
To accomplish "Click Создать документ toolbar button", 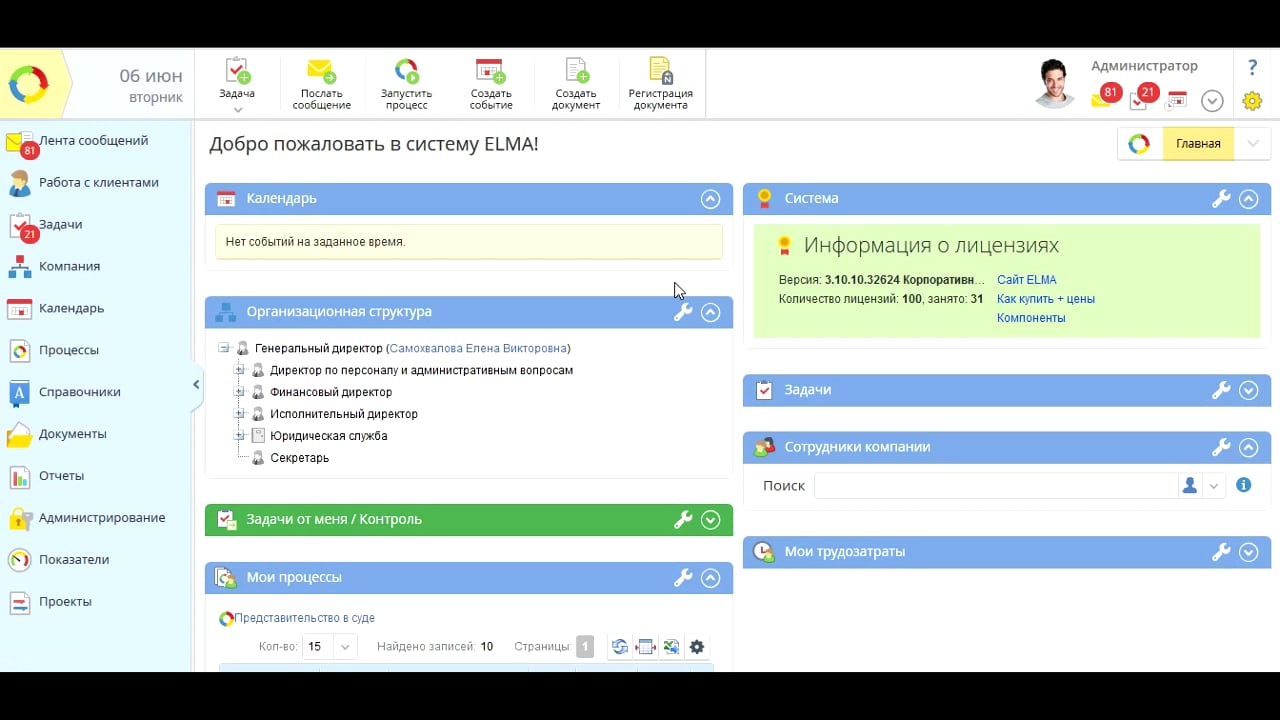I will 576,84.
